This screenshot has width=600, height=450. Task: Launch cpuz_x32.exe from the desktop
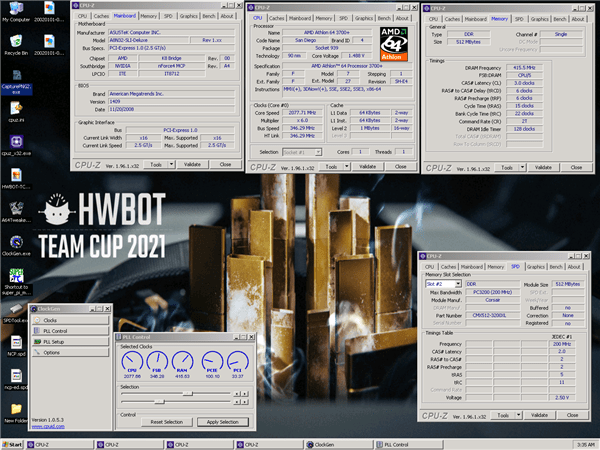(15, 144)
